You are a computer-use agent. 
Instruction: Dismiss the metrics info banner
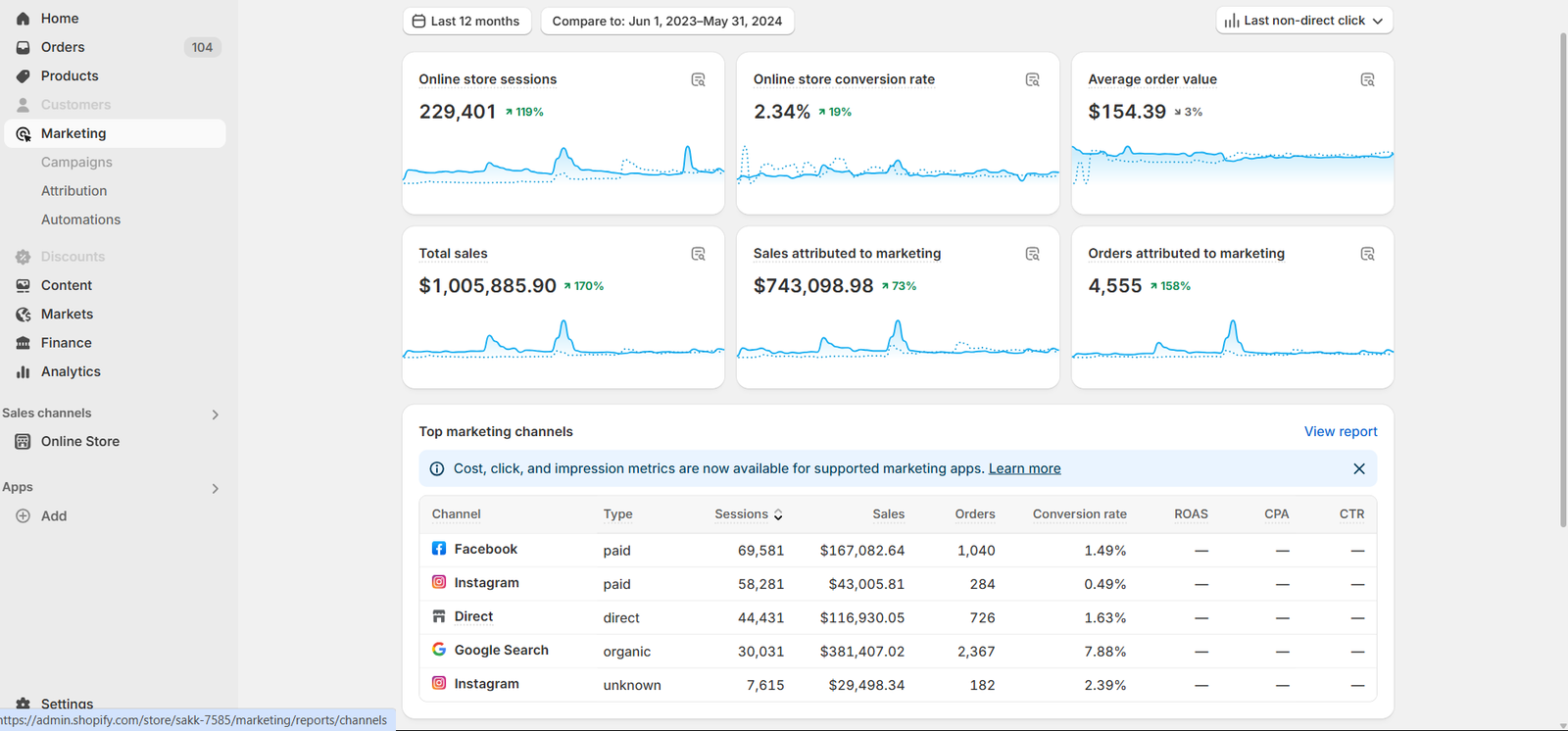point(1358,468)
